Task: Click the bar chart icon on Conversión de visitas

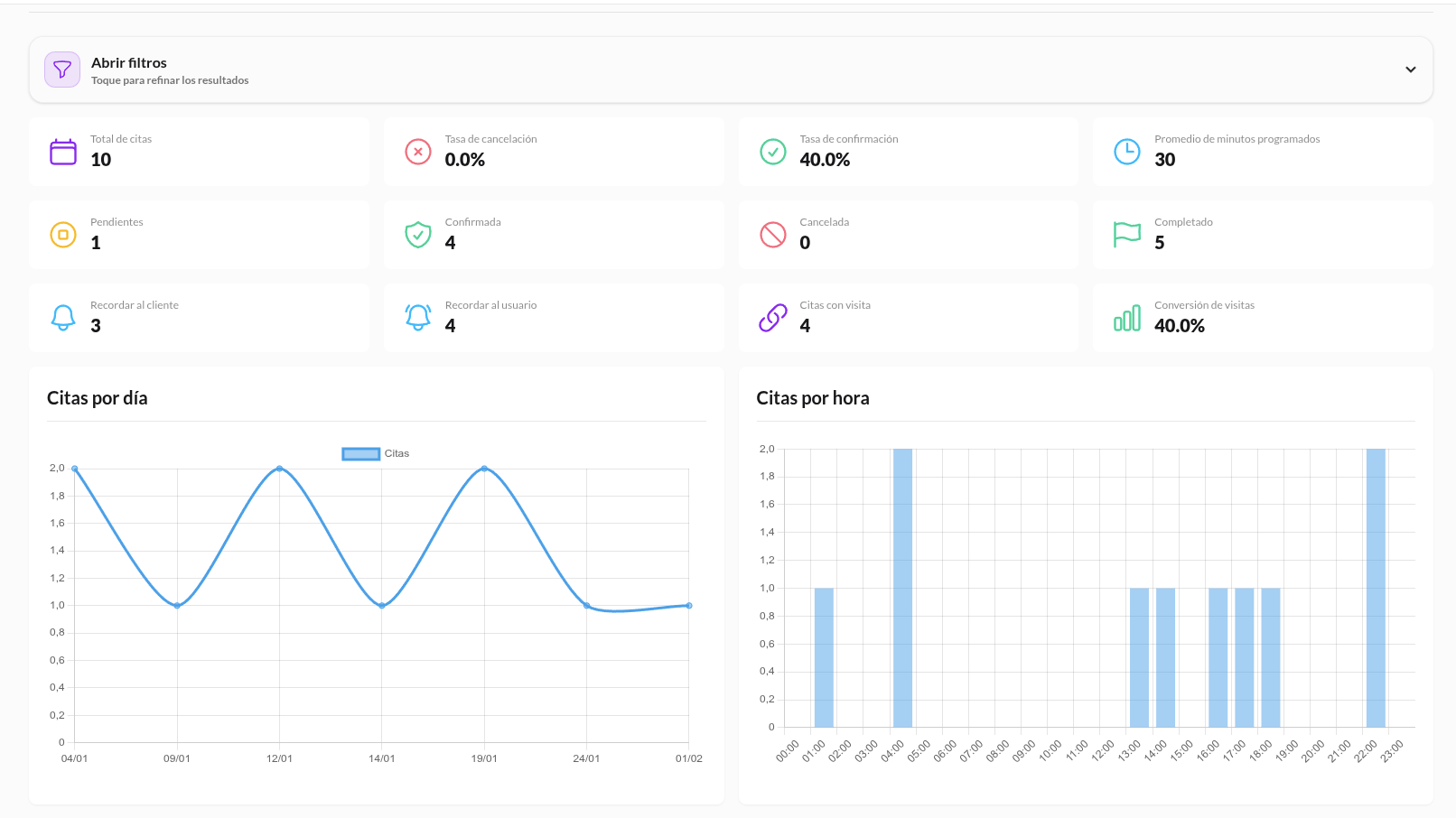Action: point(1127,318)
